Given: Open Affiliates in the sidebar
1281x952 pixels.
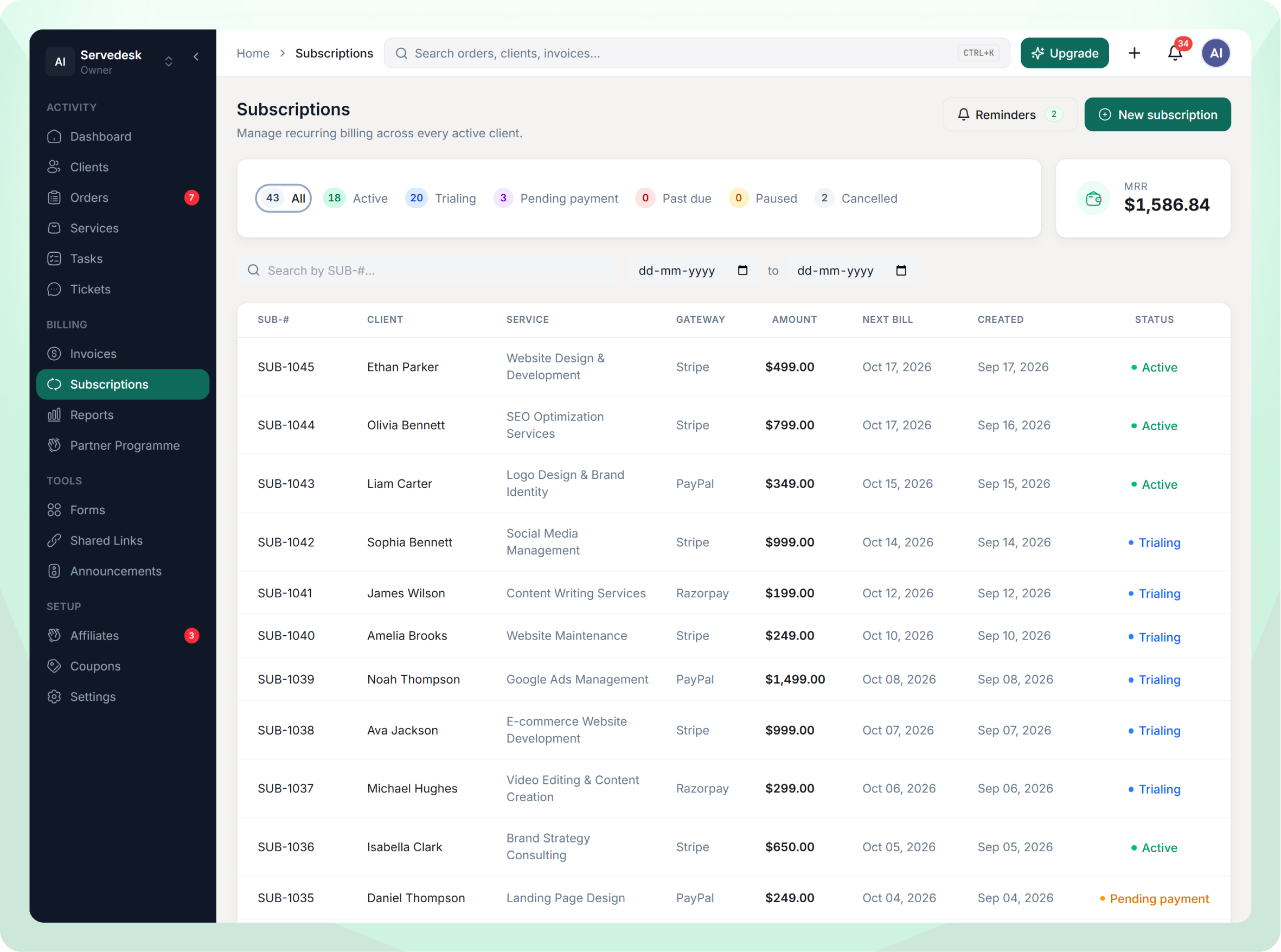Looking at the screenshot, I should click(x=123, y=636).
